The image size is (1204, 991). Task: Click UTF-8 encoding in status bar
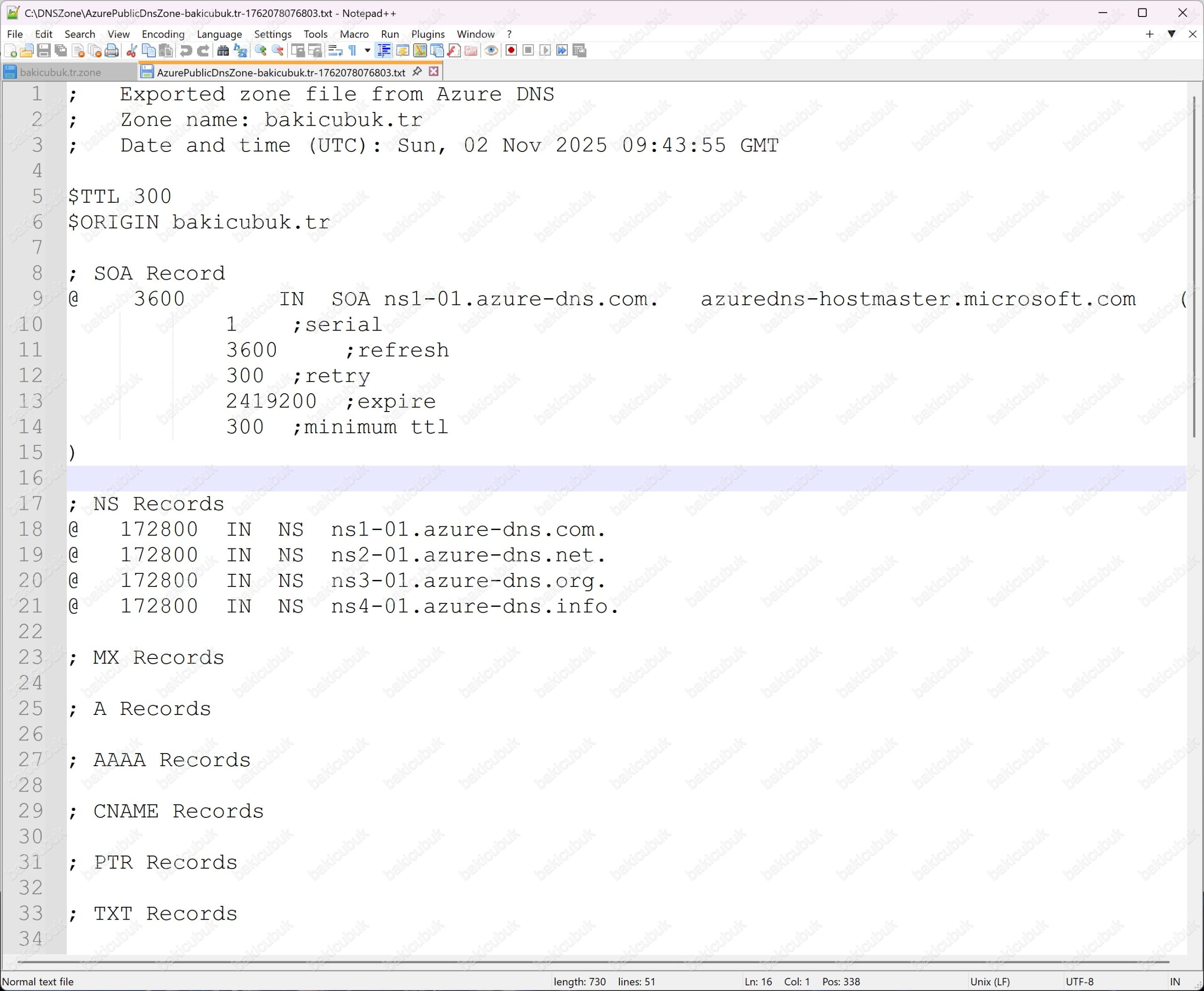1079,981
